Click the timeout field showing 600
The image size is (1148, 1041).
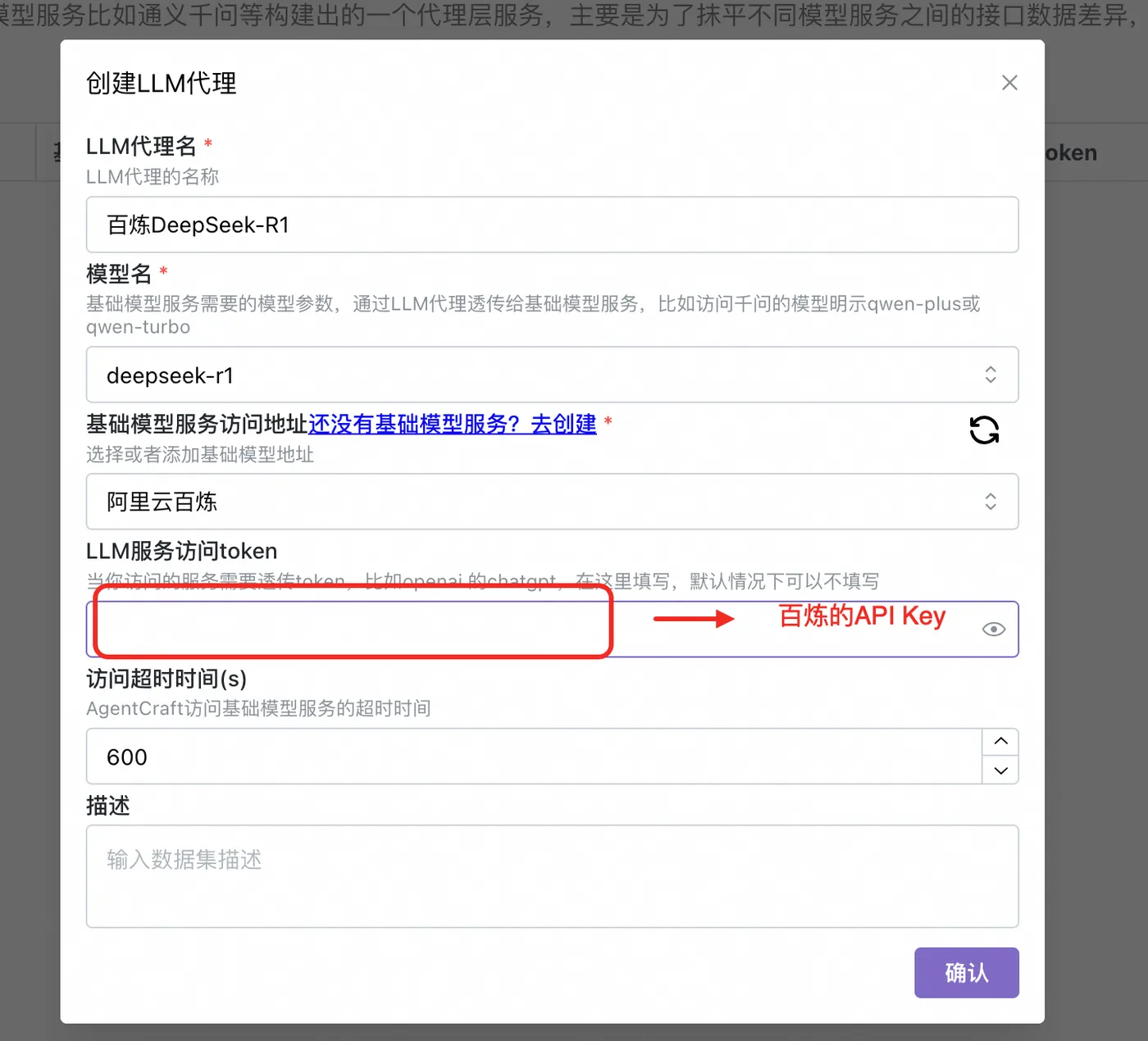[x=534, y=757]
